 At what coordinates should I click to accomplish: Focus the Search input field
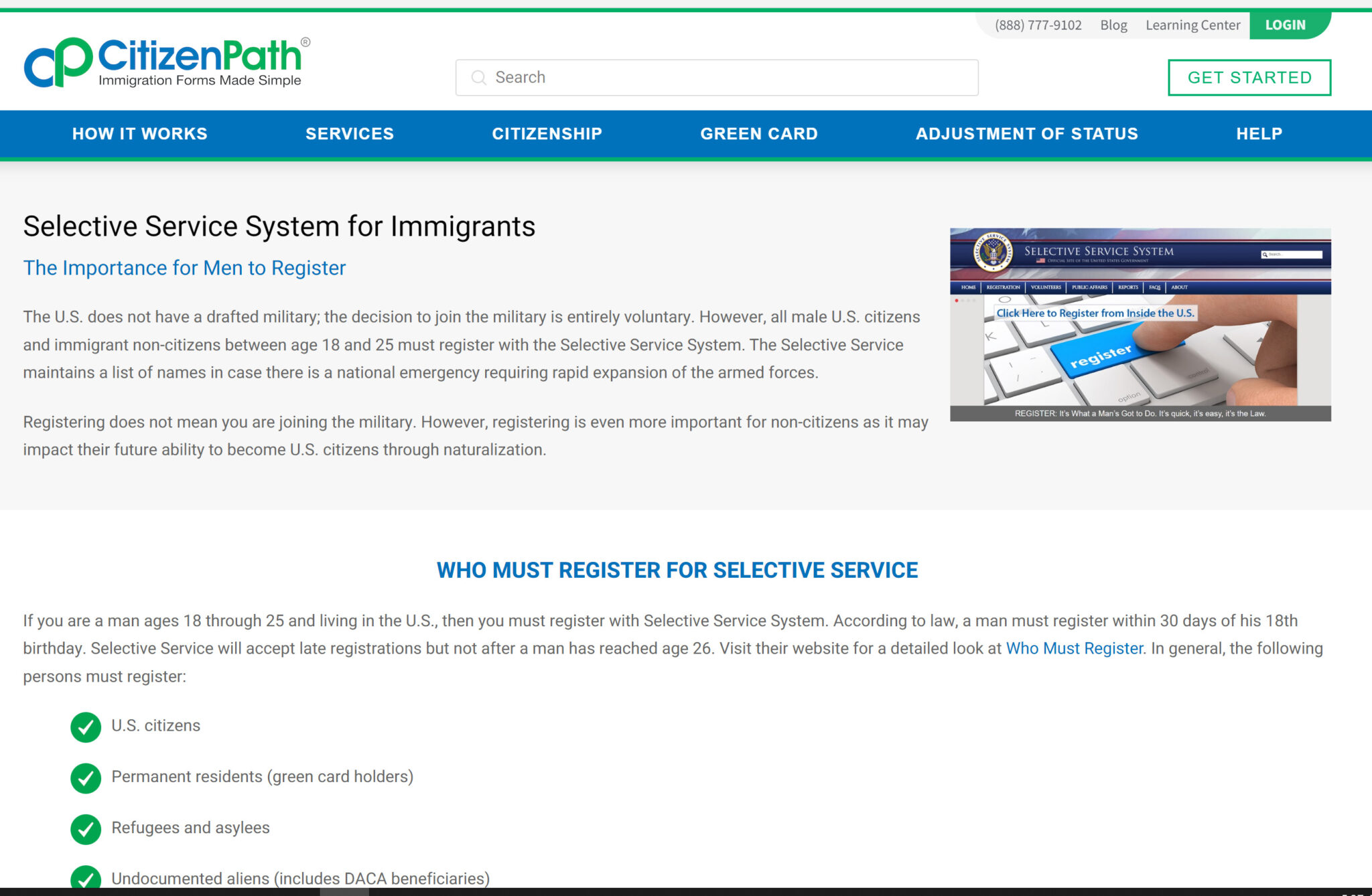[717, 78]
